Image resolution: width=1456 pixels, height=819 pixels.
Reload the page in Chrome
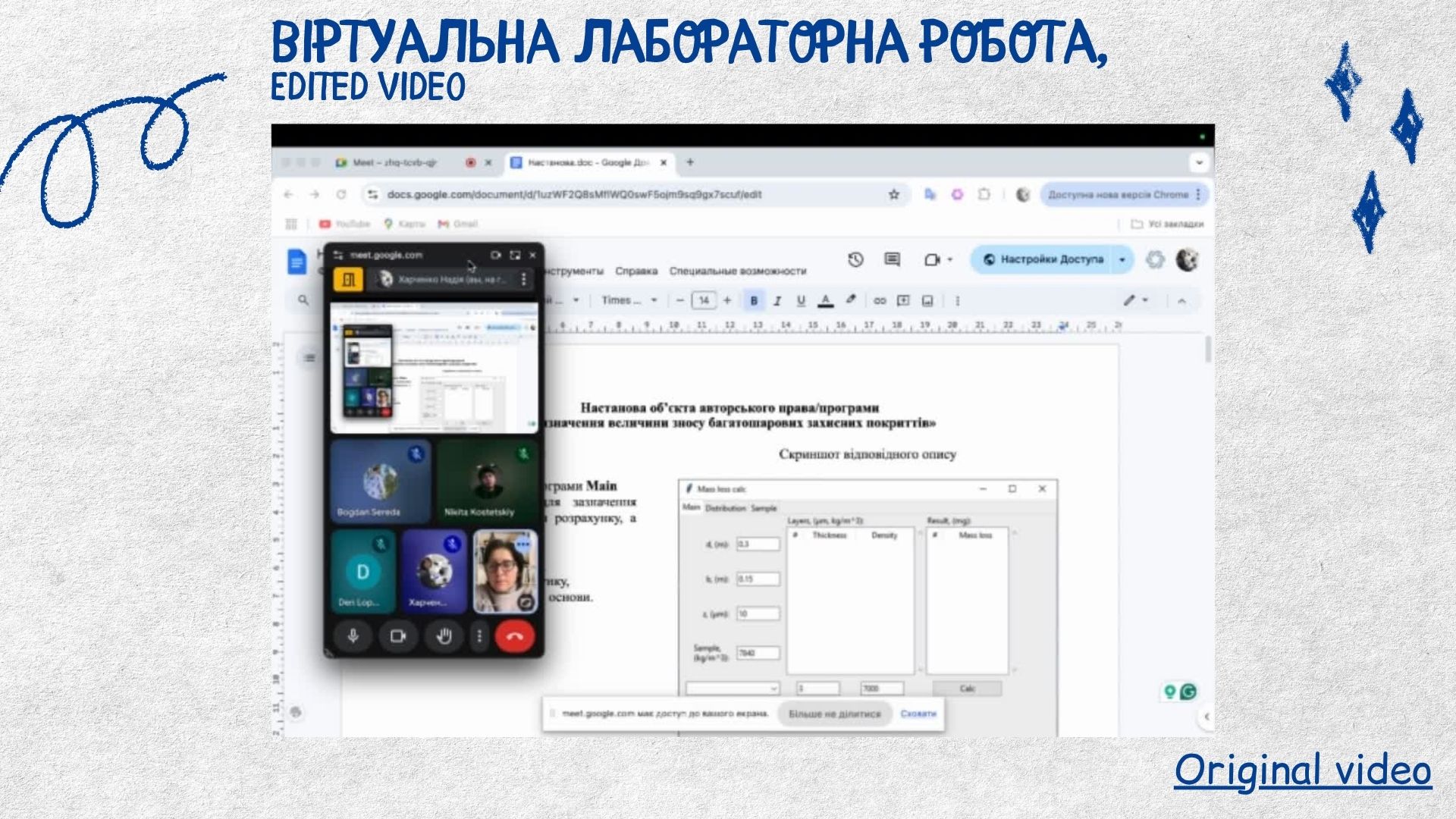pyautogui.click(x=341, y=195)
